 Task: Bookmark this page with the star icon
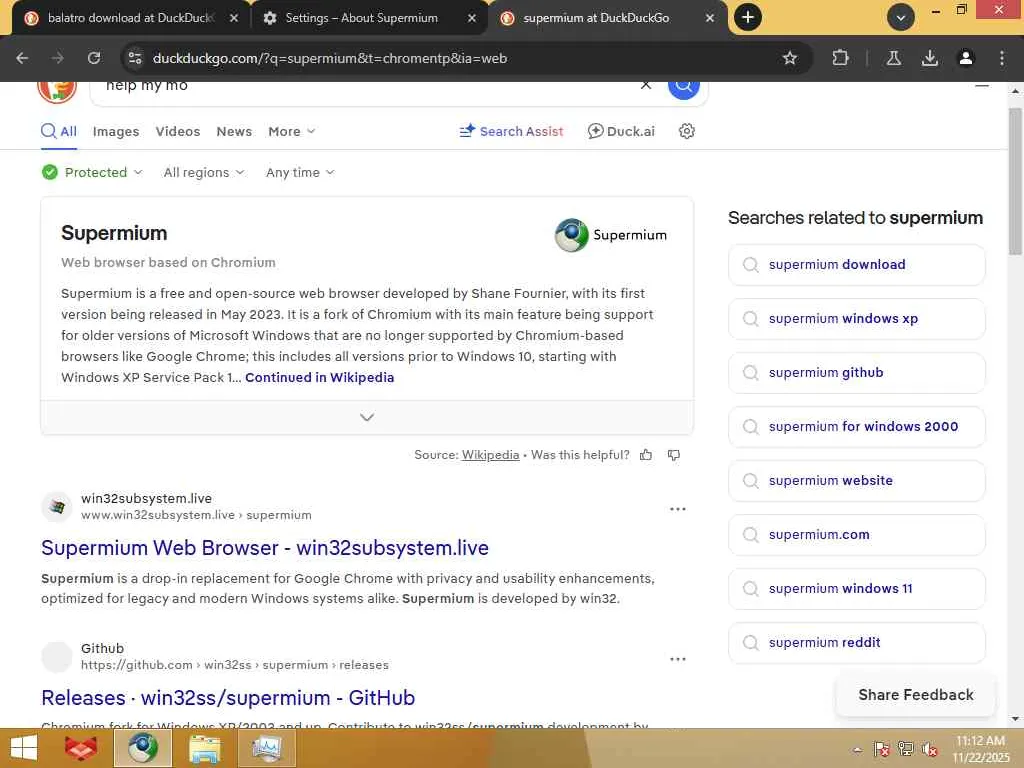point(790,58)
